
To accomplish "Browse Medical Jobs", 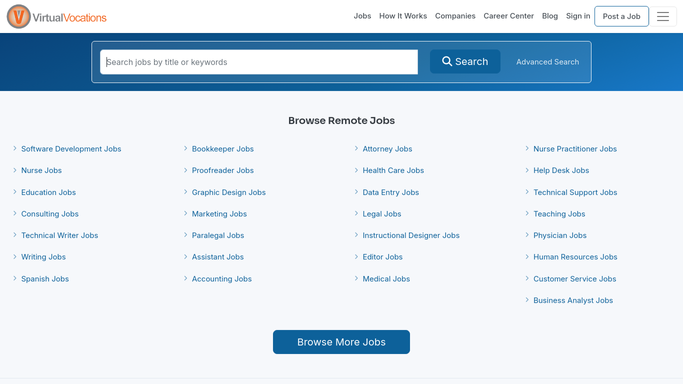I will [386, 279].
